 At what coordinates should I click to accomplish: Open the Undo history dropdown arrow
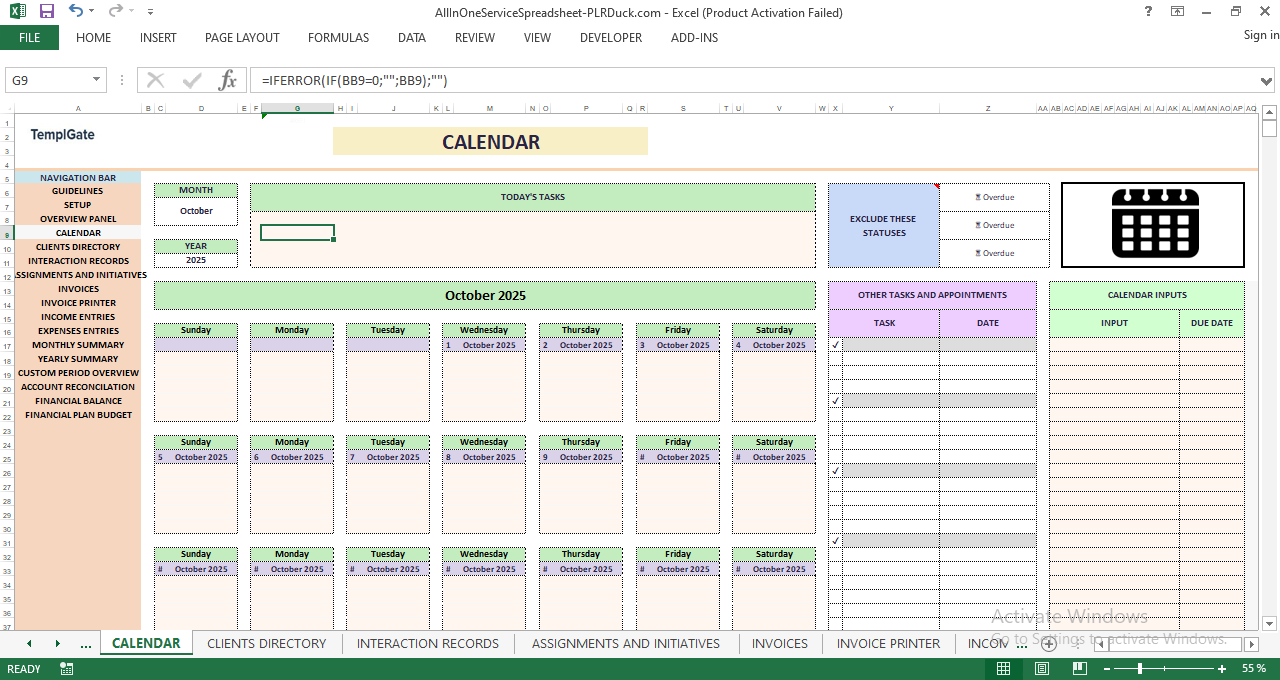[x=91, y=12]
